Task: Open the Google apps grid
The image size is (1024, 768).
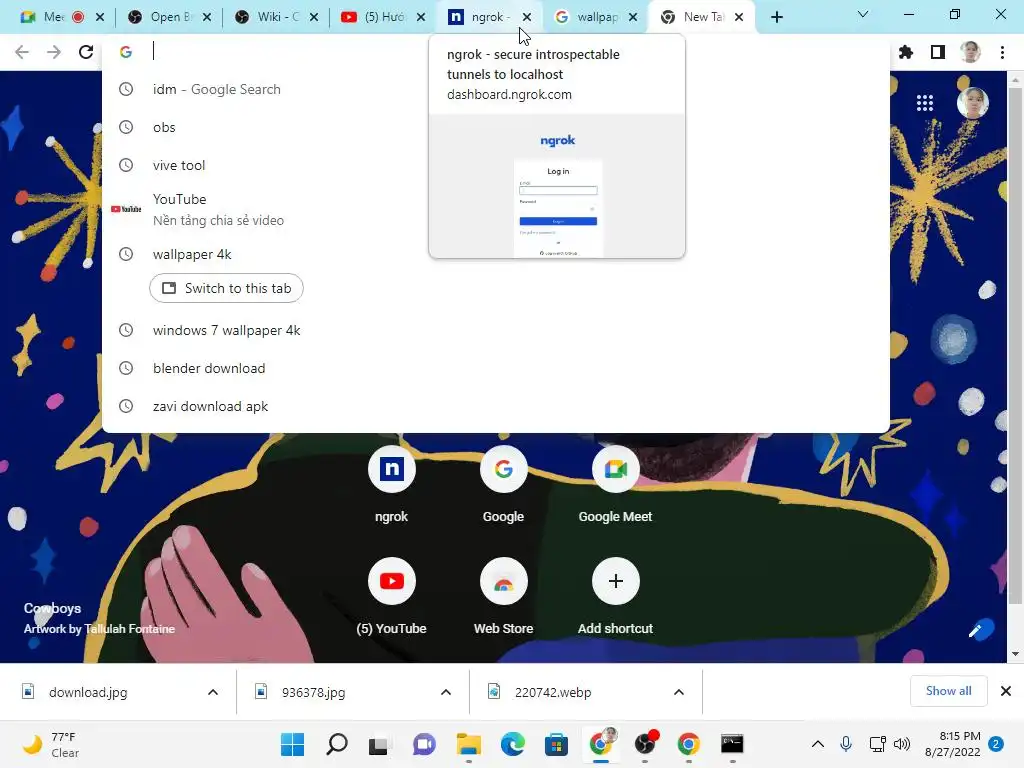Action: (925, 103)
